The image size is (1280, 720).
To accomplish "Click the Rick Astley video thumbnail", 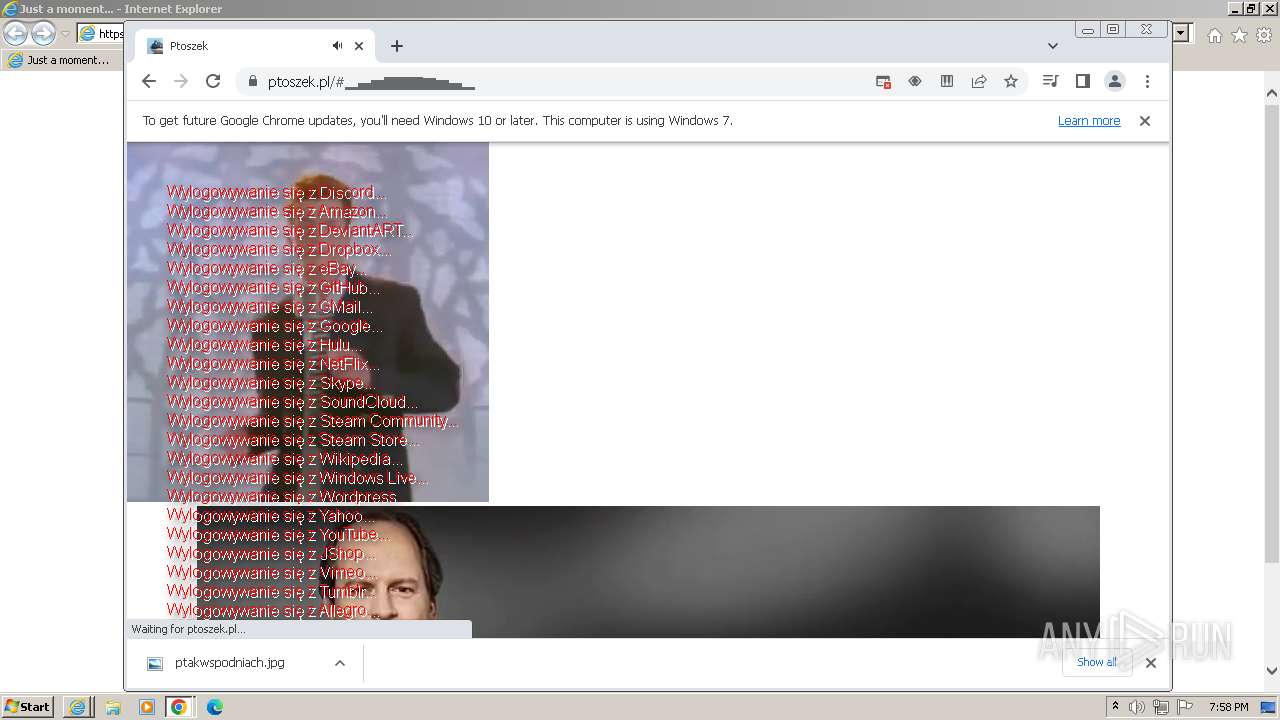I will tap(308, 322).
